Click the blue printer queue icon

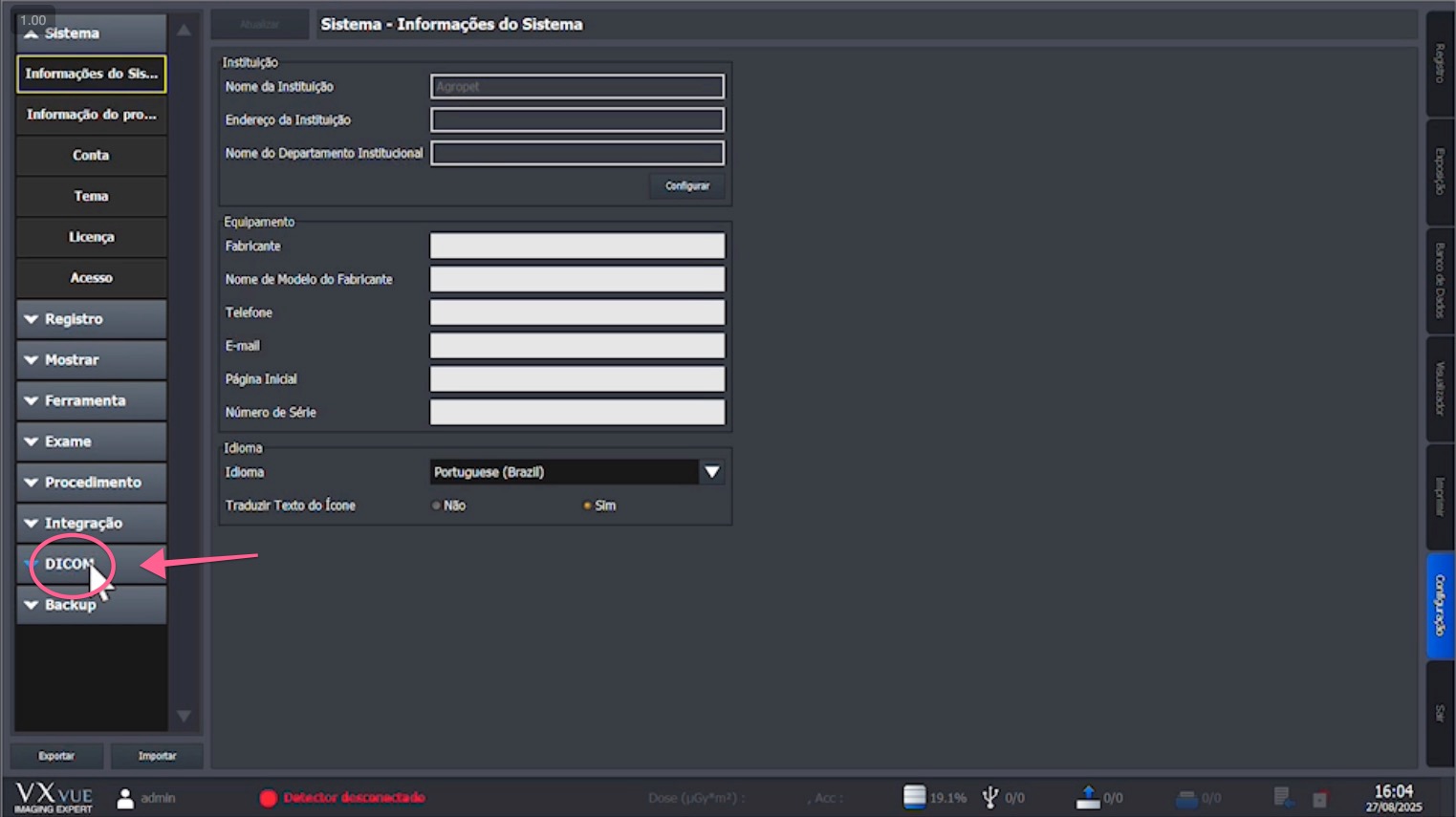pos(1186,796)
